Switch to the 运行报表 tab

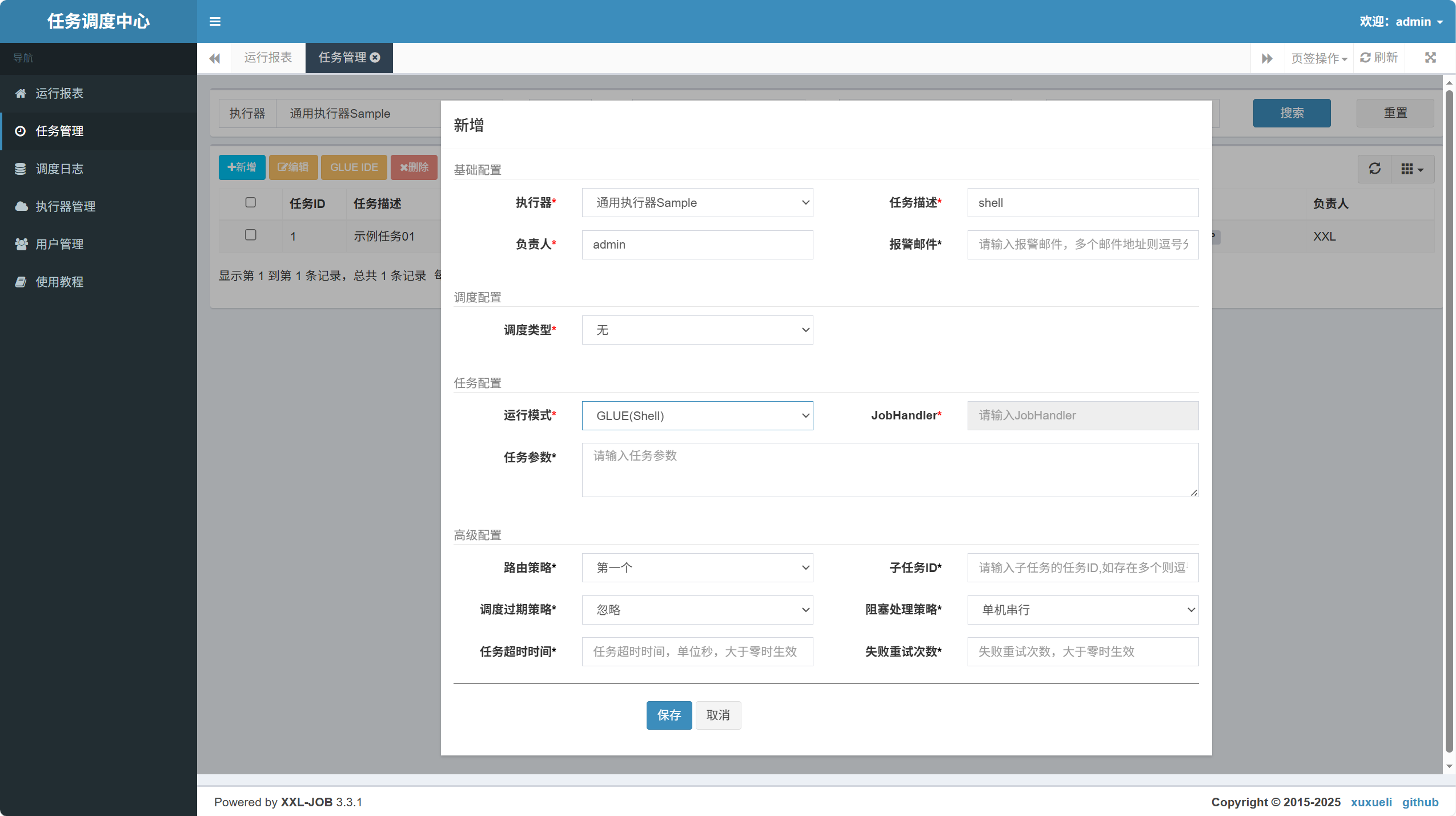[x=268, y=58]
